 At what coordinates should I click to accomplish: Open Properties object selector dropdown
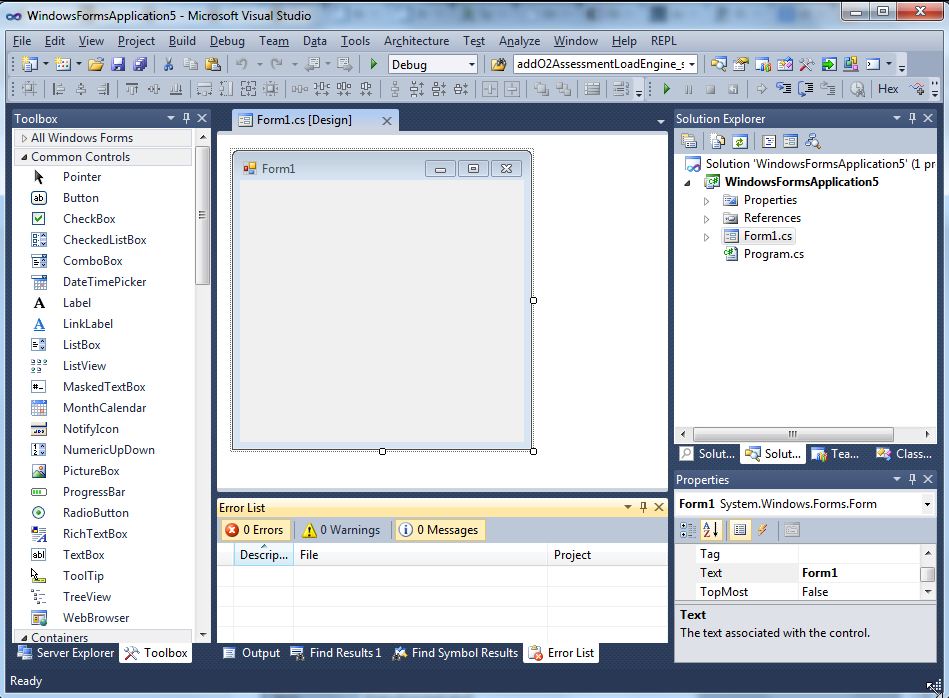[x=927, y=504]
